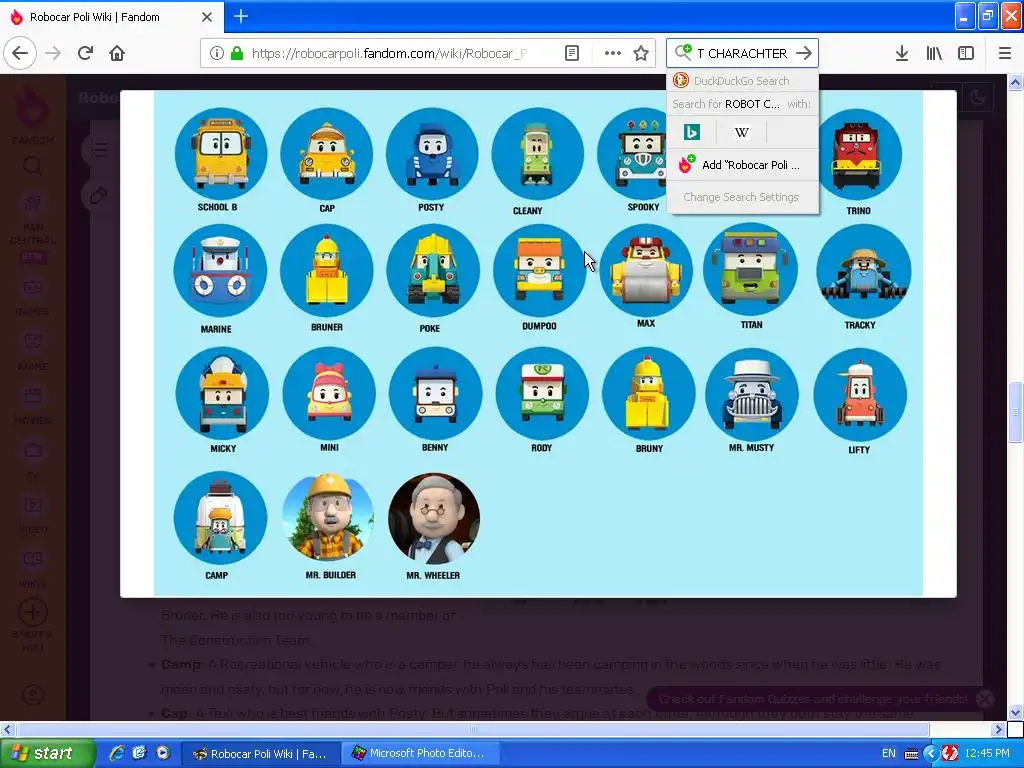Click Robocar Poli Wiki taskbar button
1024x768 pixels.
pyautogui.click(x=261, y=754)
